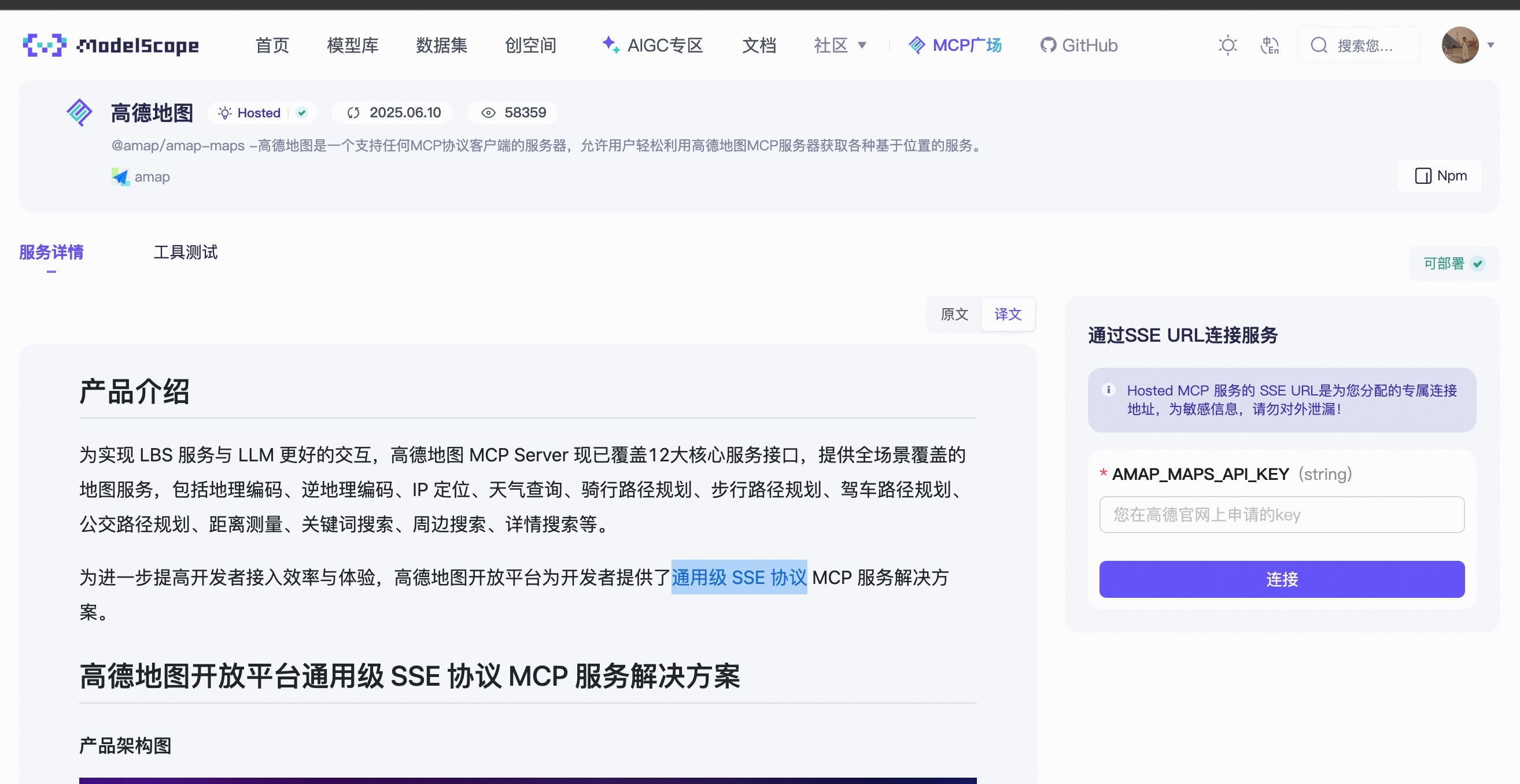Viewport: 1520px width, 784px height.
Task: Click the ModelScope logo
Action: pyautogui.click(x=110, y=46)
